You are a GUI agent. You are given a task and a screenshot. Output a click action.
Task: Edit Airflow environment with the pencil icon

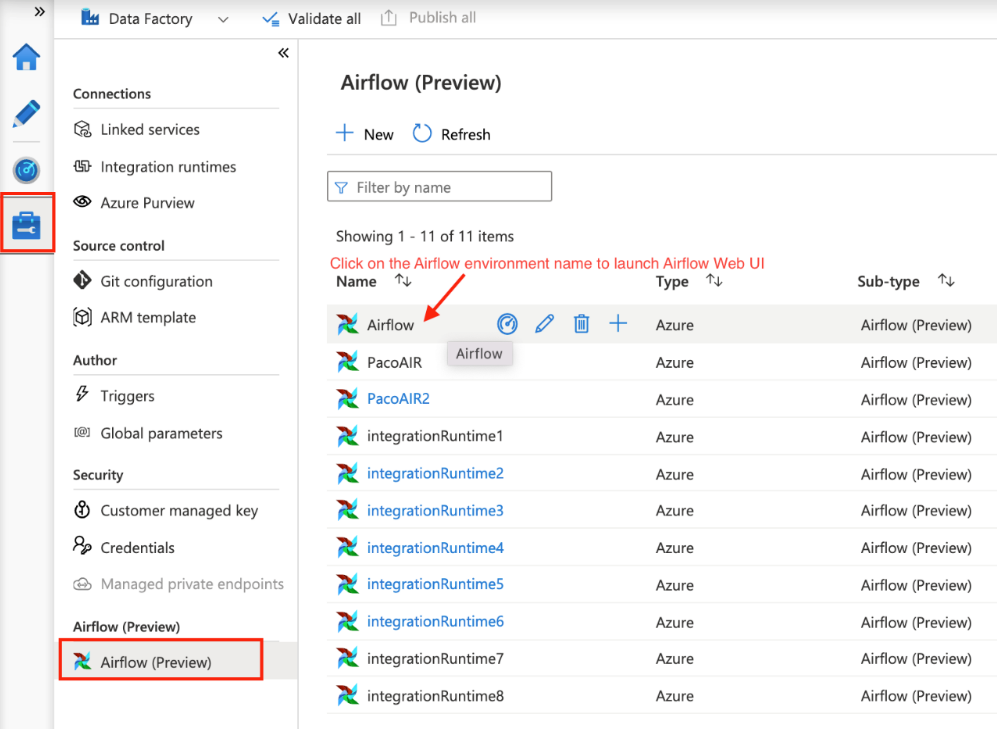(x=544, y=324)
